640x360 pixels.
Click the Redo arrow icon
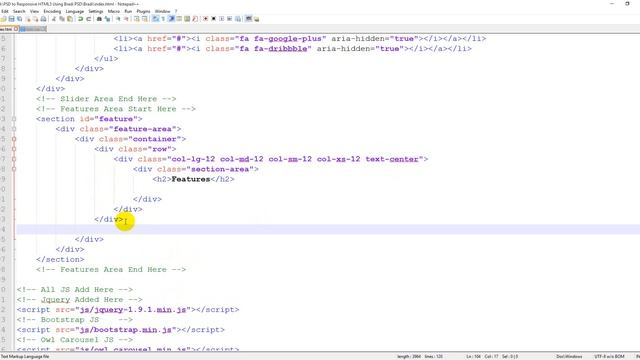(x=89, y=19)
